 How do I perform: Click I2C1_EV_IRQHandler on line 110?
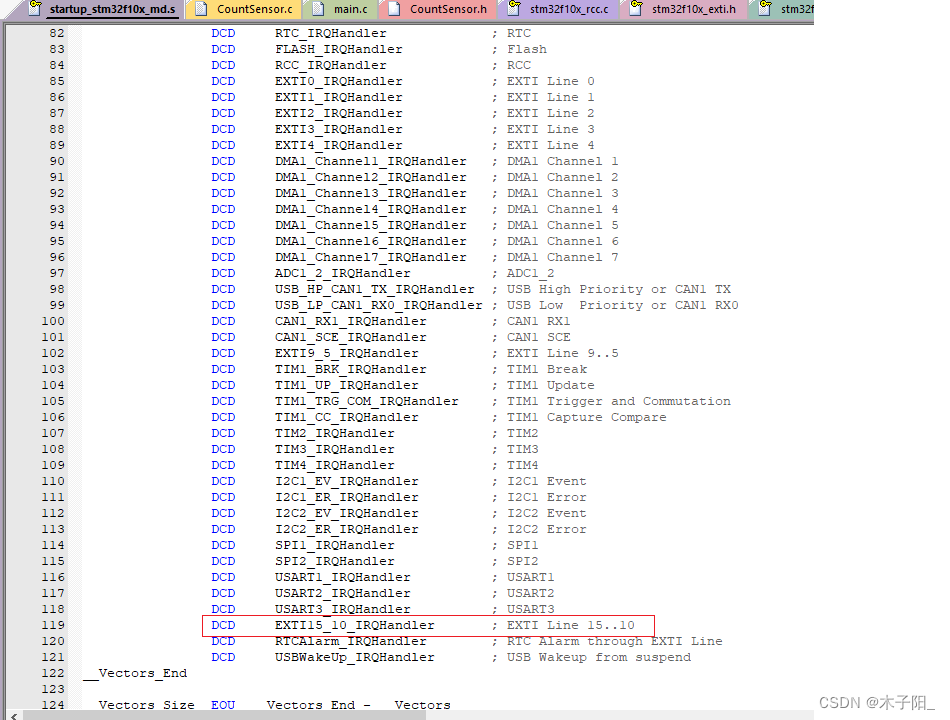pos(347,481)
